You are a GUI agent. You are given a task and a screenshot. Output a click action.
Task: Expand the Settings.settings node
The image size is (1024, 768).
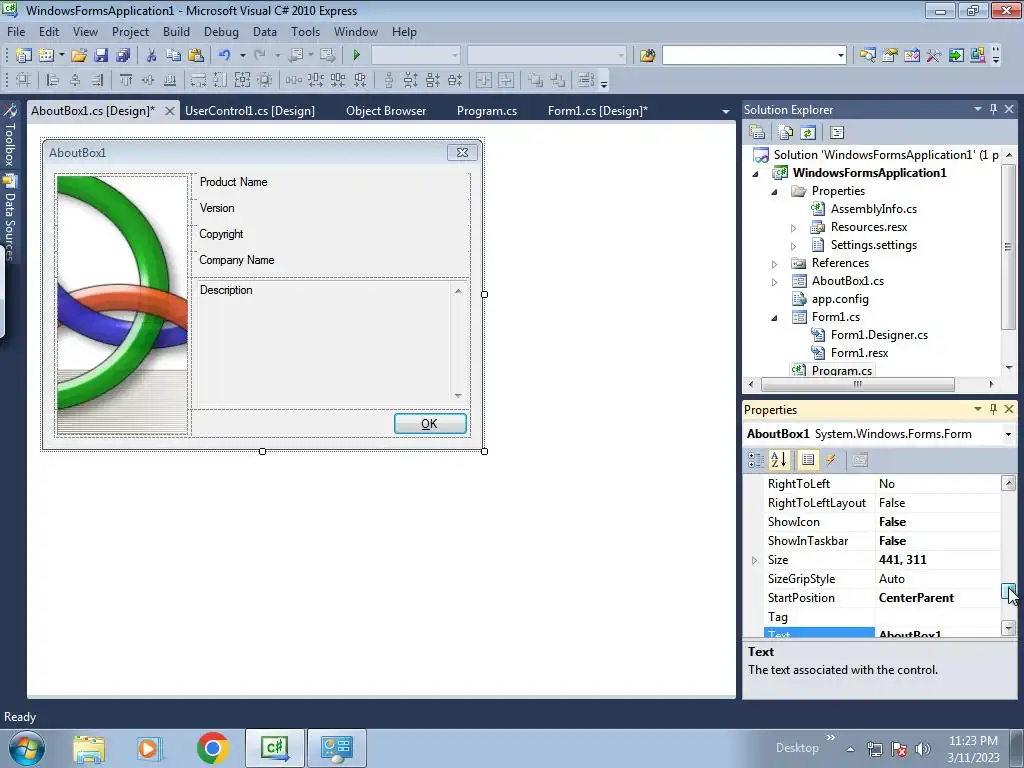(793, 246)
